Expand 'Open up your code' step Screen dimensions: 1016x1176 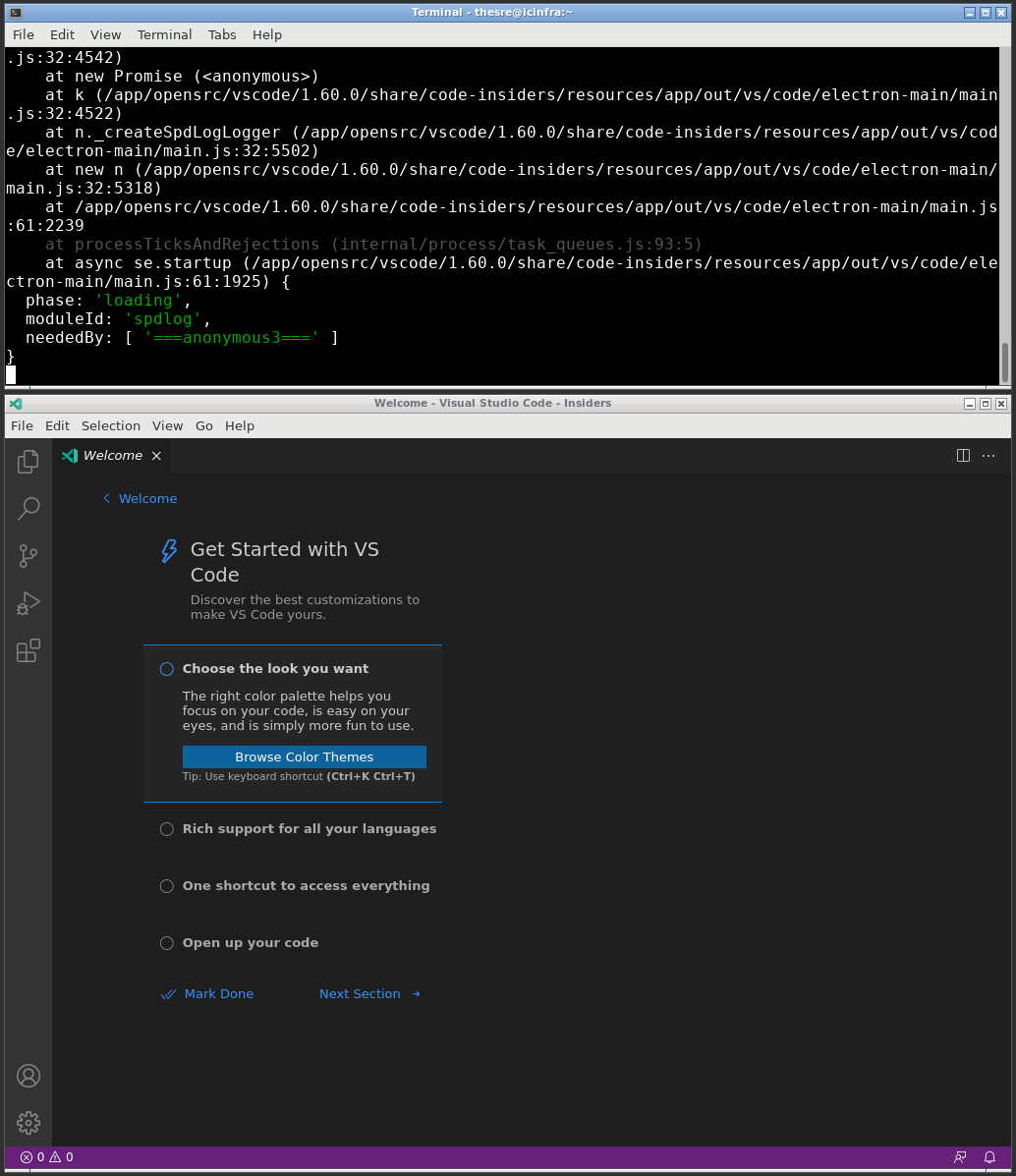click(251, 943)
